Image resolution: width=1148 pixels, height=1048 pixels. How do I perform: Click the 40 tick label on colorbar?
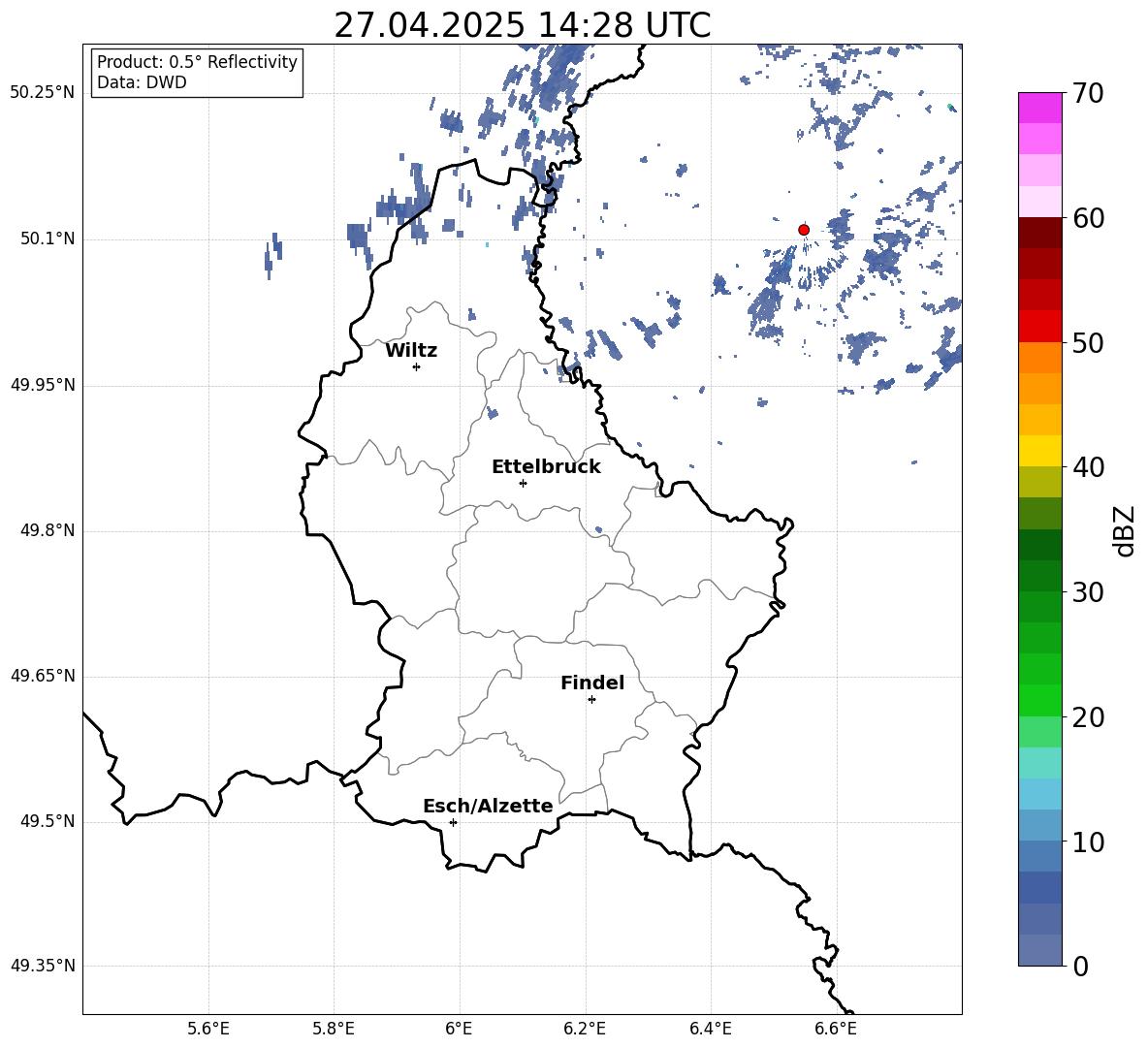point(1088,467)
